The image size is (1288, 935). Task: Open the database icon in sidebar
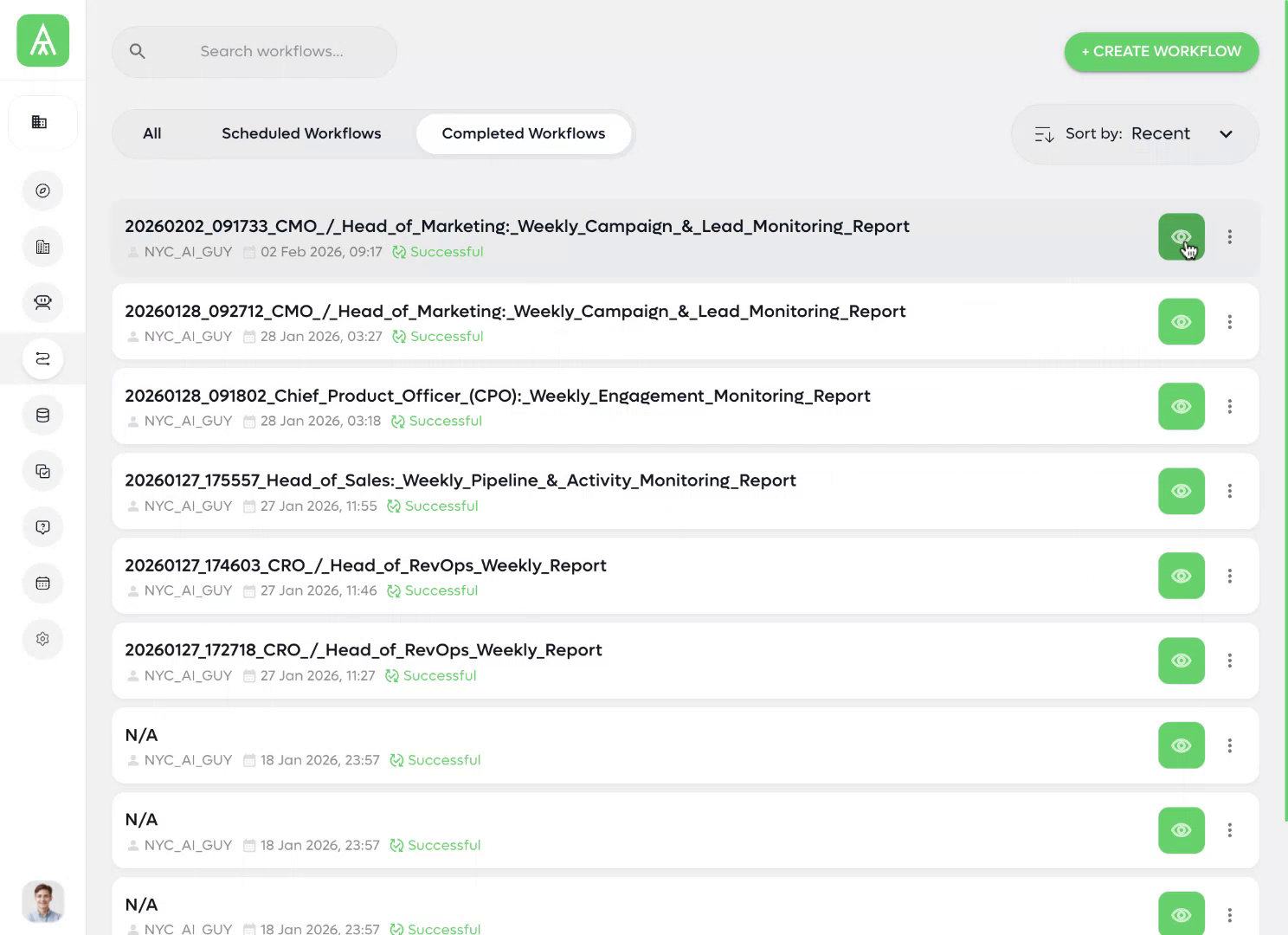[42, 415]
